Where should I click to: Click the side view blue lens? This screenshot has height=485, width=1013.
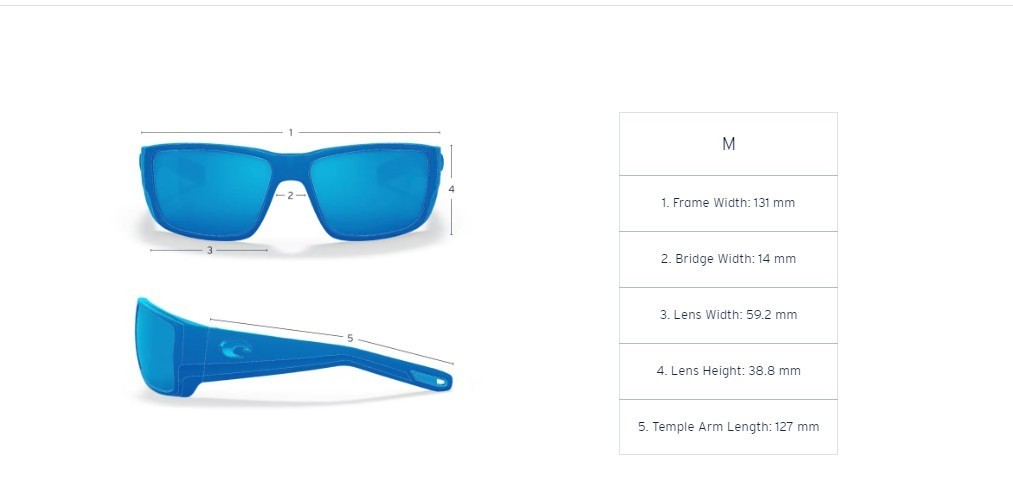(x=155, y=347)
